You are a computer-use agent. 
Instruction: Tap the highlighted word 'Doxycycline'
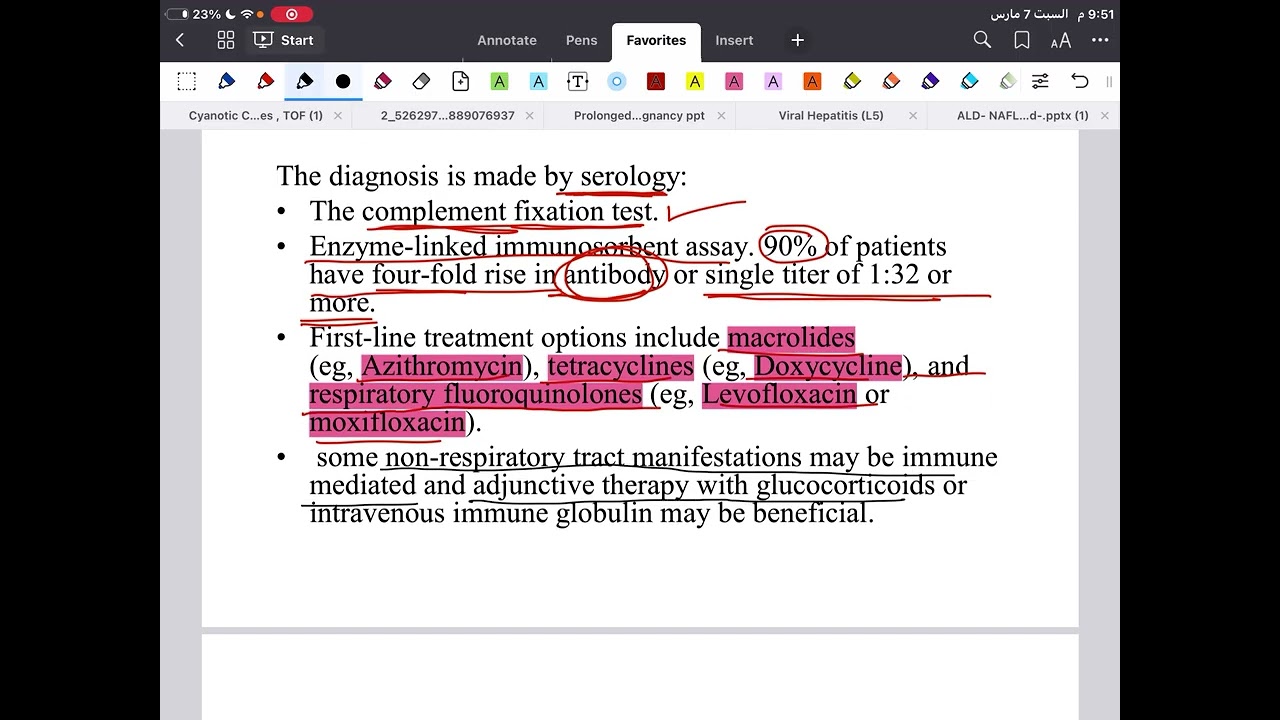828,366
